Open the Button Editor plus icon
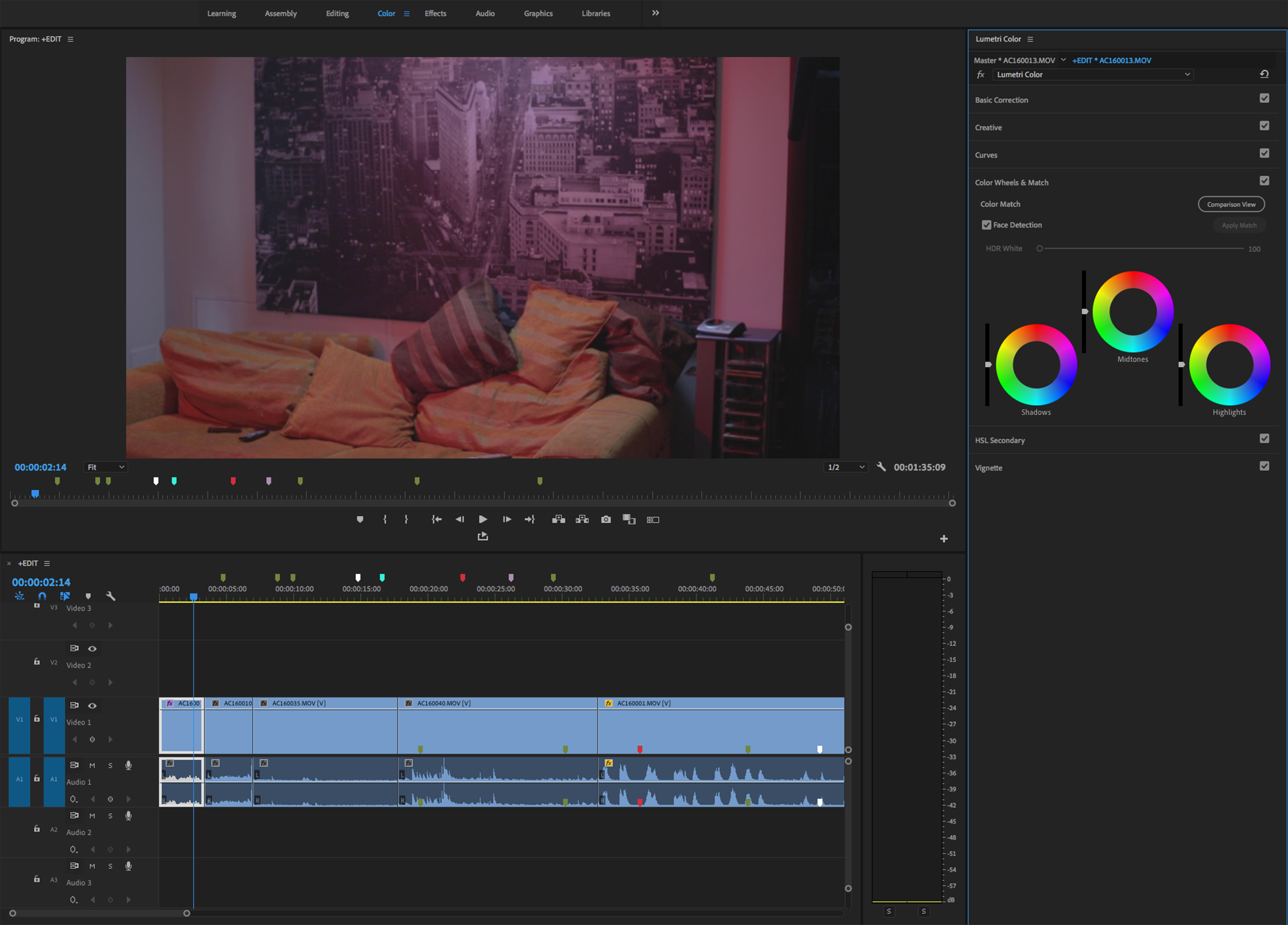The width and height of the screenshot is (1288, 925). point(944,539)
